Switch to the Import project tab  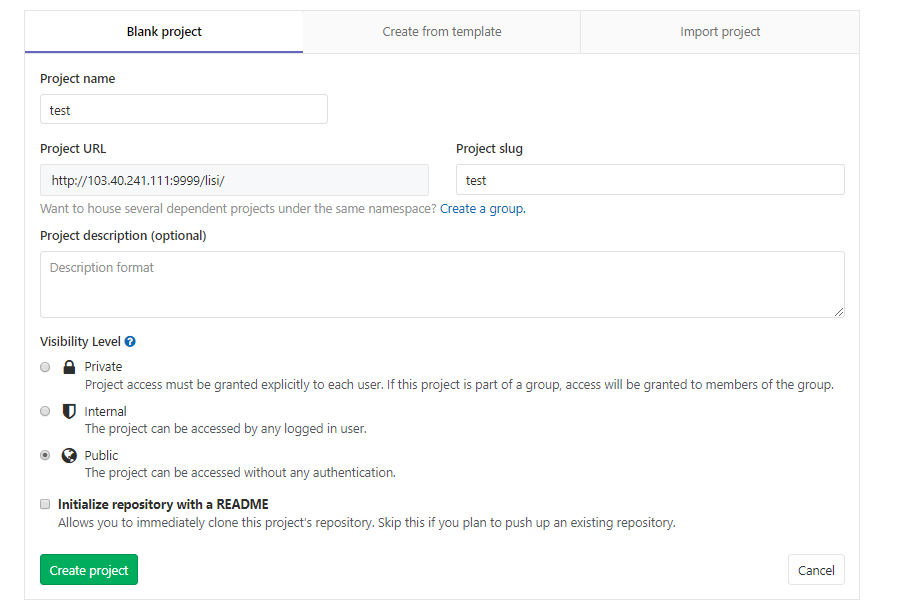(x=720, y=31)
